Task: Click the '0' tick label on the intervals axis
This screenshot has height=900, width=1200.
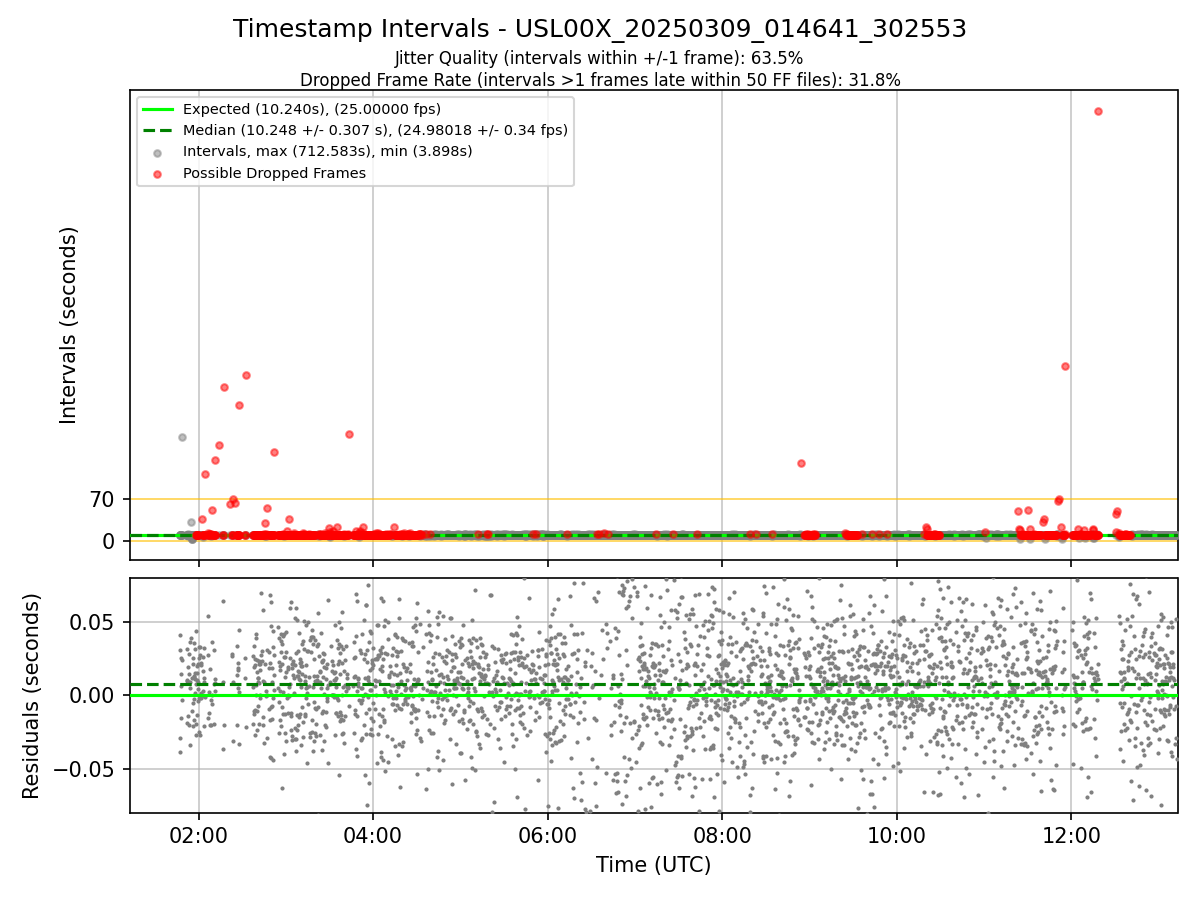Action: (111, 541)
